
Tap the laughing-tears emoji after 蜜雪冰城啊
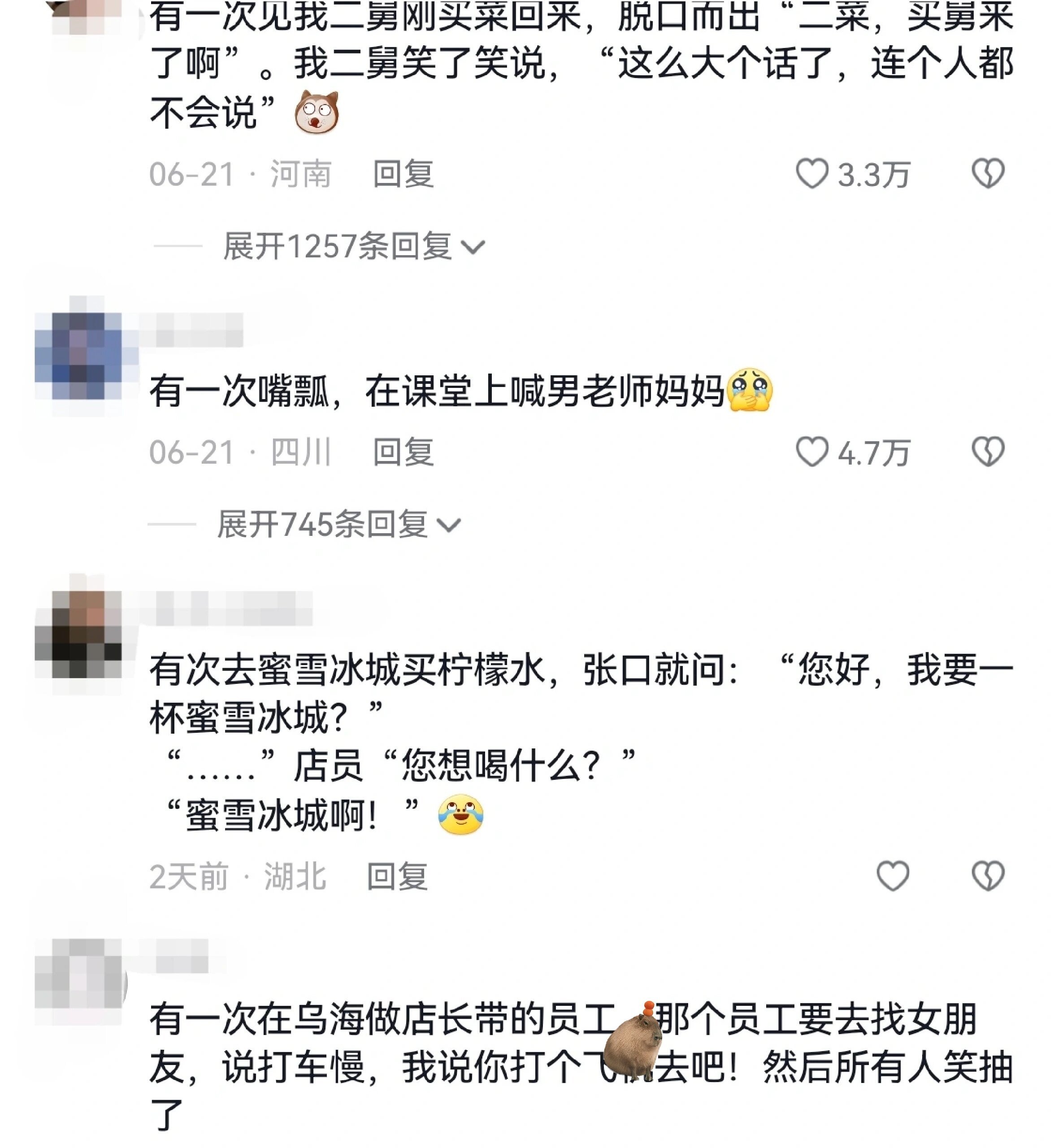(461, 815)
